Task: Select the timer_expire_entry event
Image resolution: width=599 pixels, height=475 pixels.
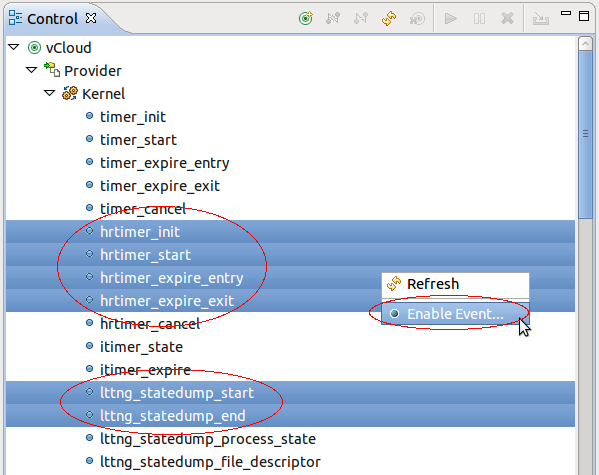Action: (165, 163)
